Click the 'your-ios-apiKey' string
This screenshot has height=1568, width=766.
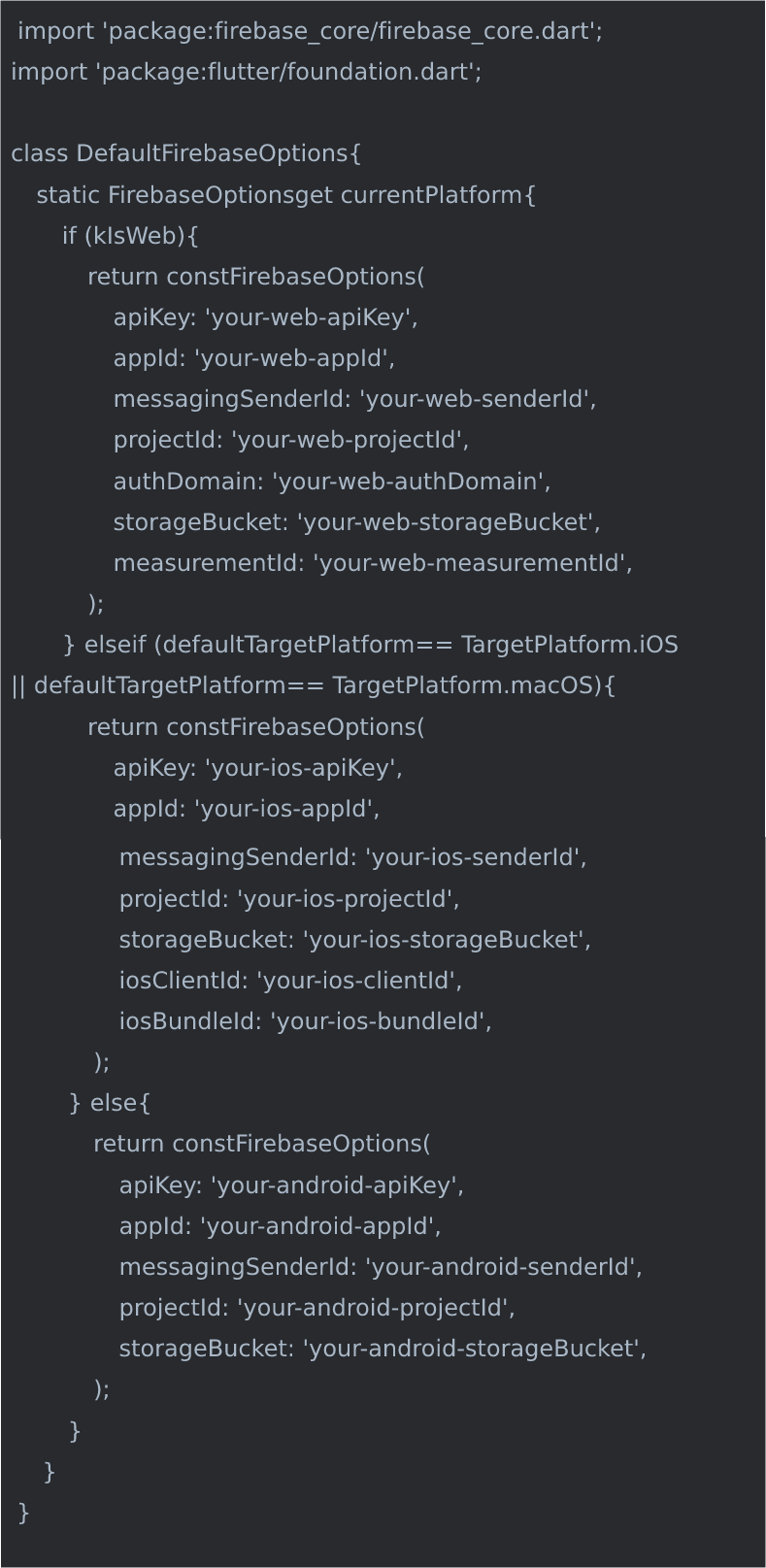303,768
